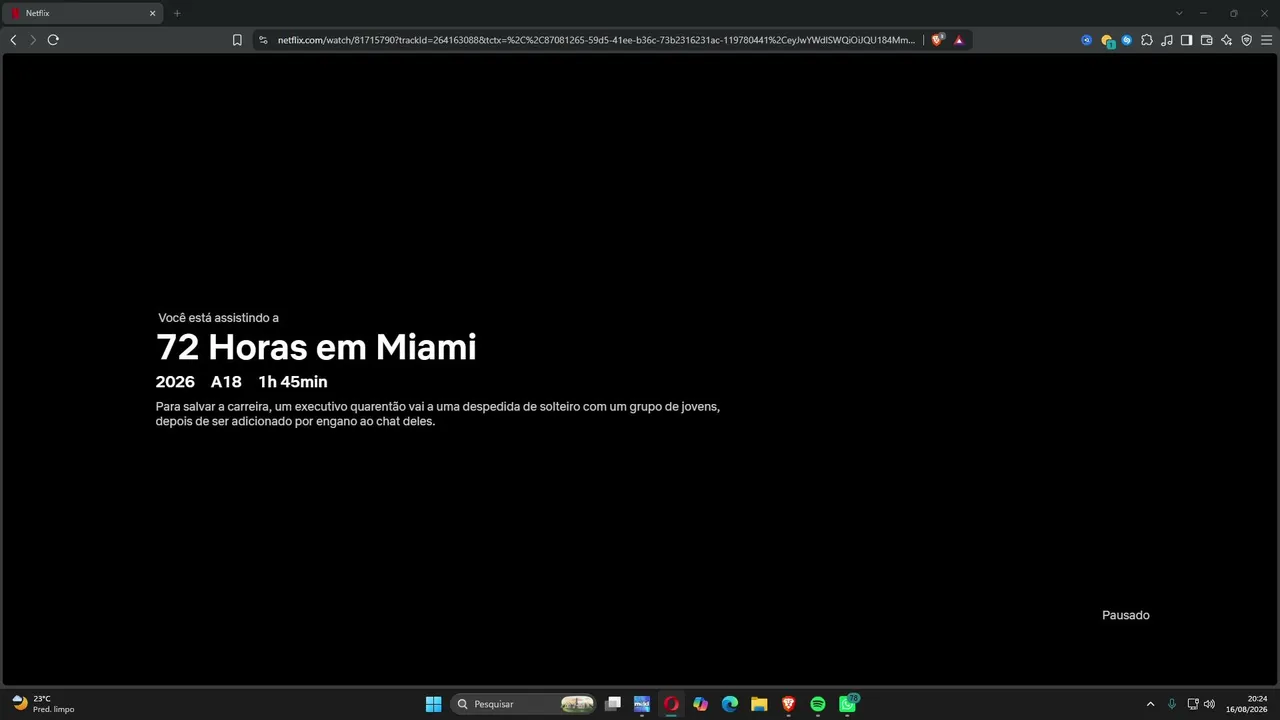Close the Netflix tab
This screenshot has width=1280, height=720.
153,13
